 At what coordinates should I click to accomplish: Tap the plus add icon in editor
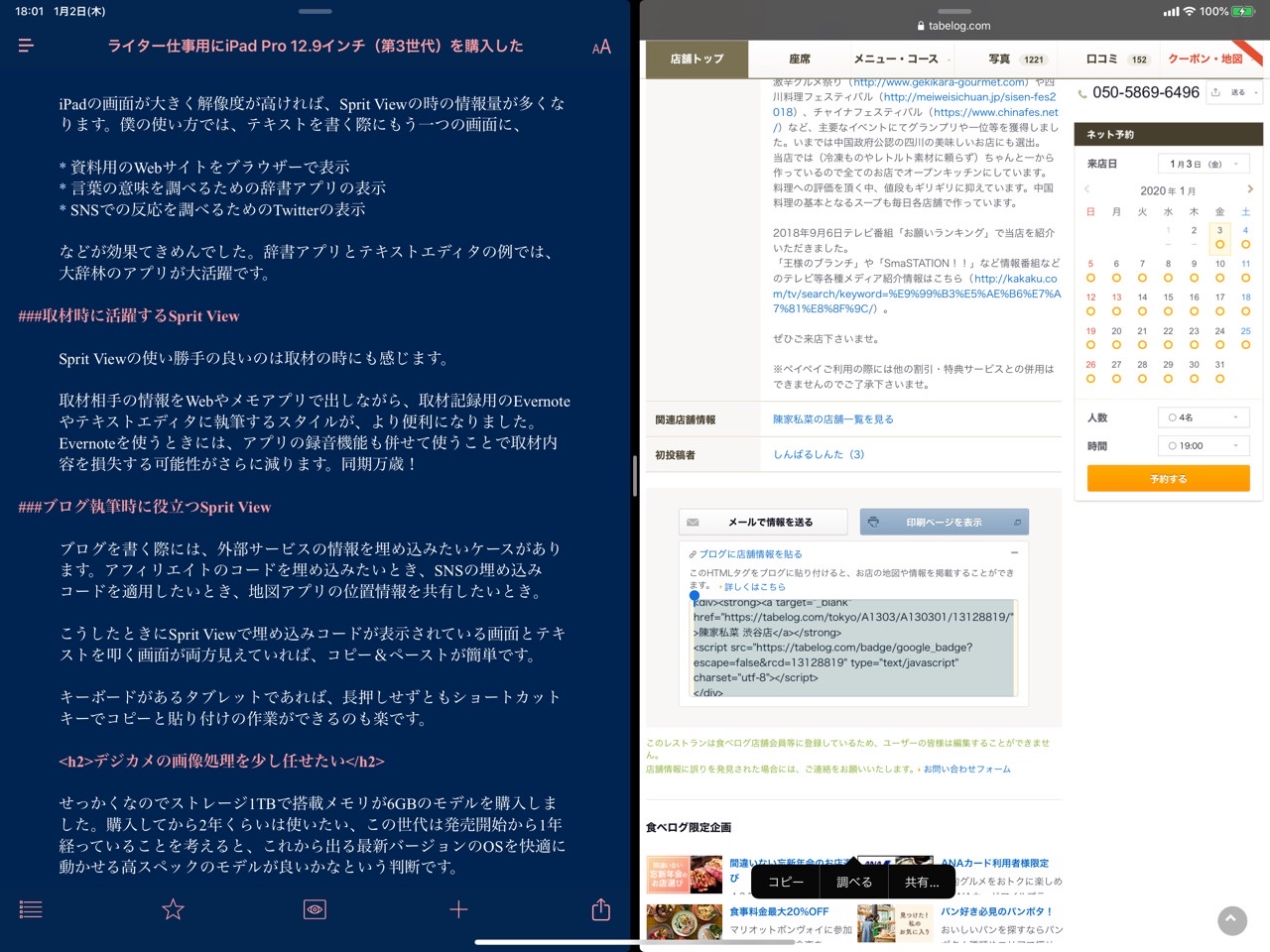[458, 909]
